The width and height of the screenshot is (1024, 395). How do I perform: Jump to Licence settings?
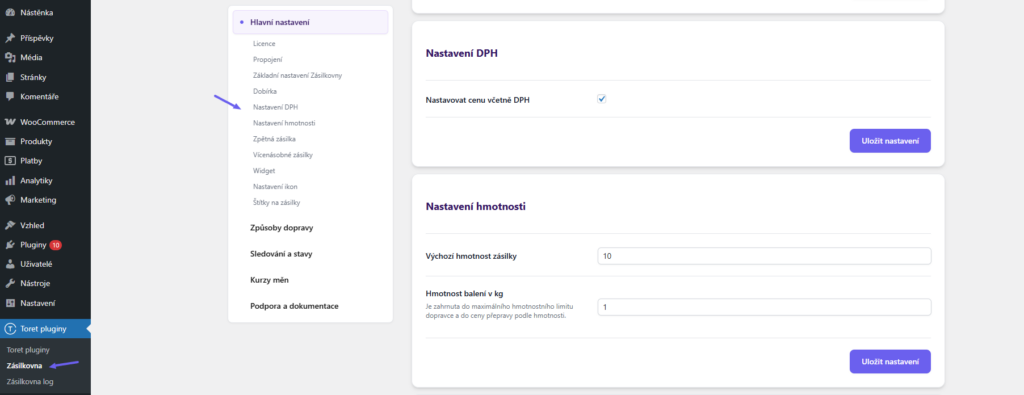[x=264, y=44]
